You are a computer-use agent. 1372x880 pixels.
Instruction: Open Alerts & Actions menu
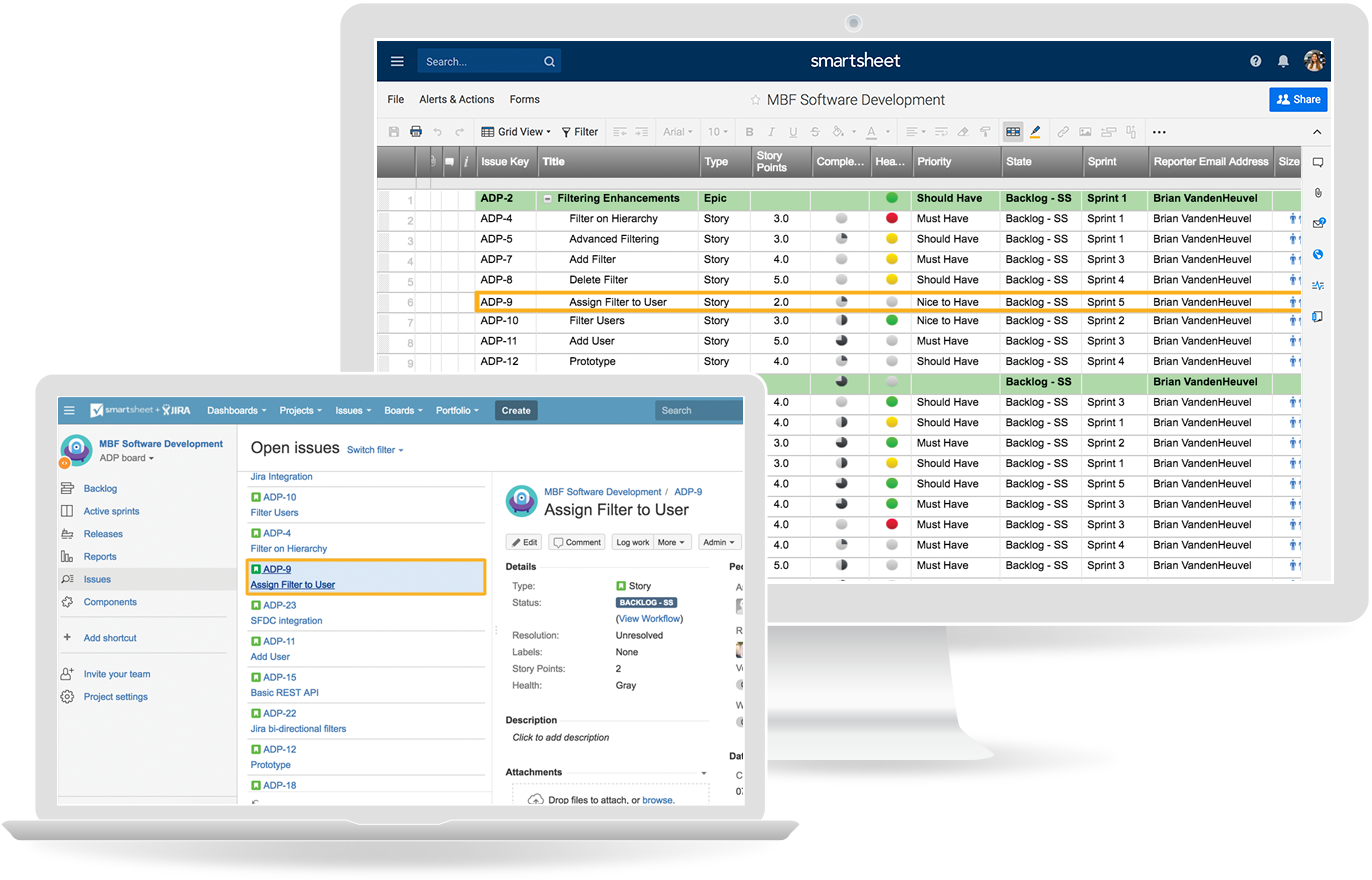(457, 99)
